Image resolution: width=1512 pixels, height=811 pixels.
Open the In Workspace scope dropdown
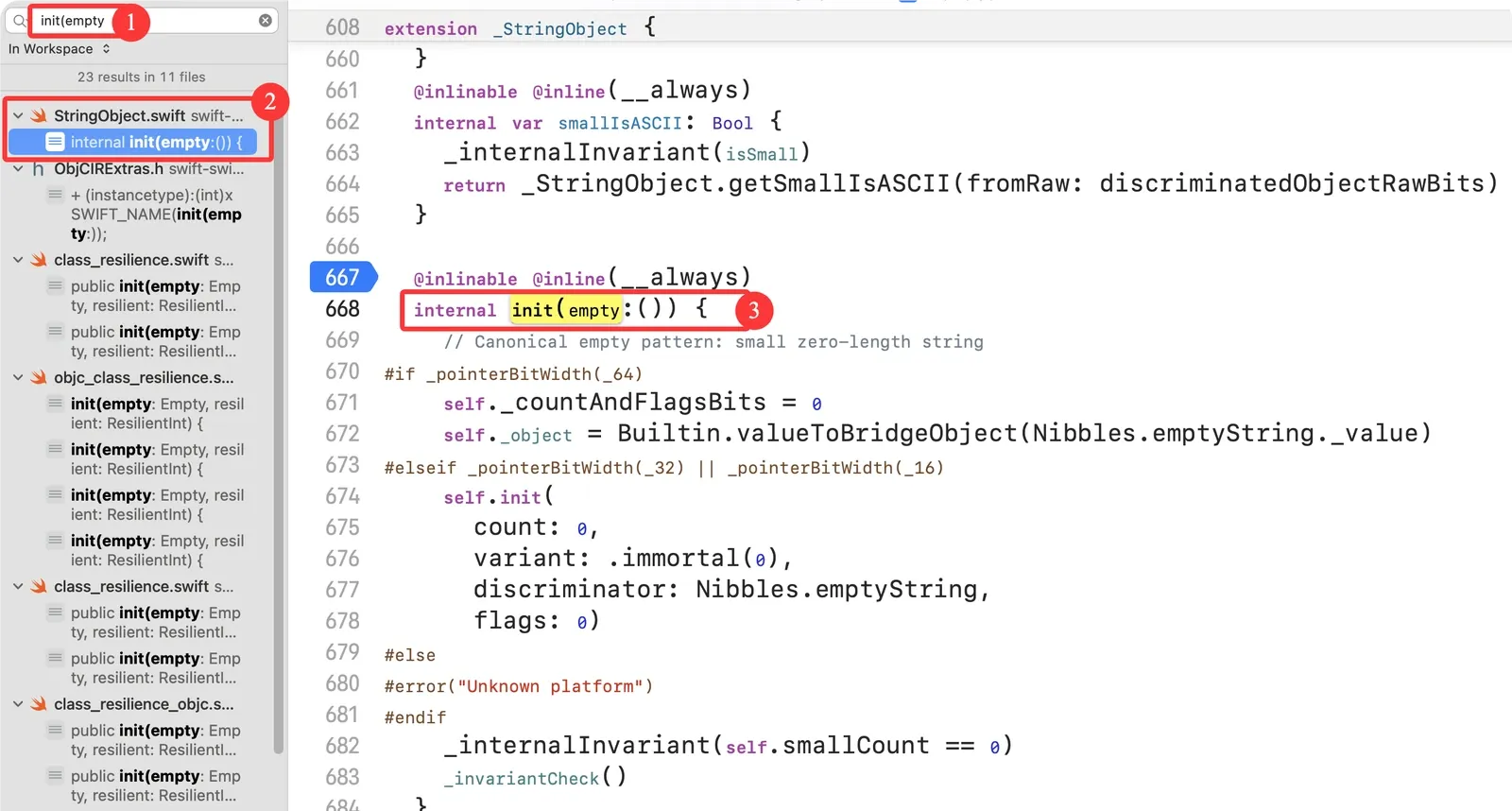pos(60,49)
